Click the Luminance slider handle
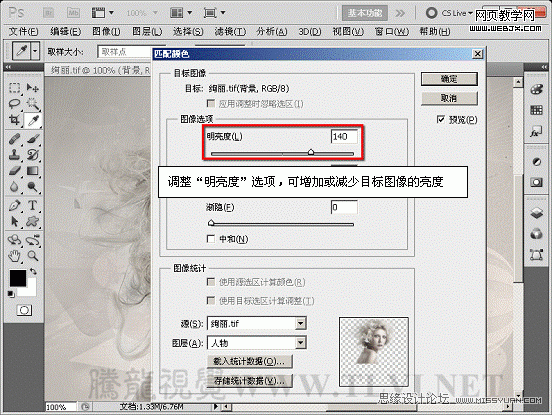The image size is (552, 415). (311, 152)
